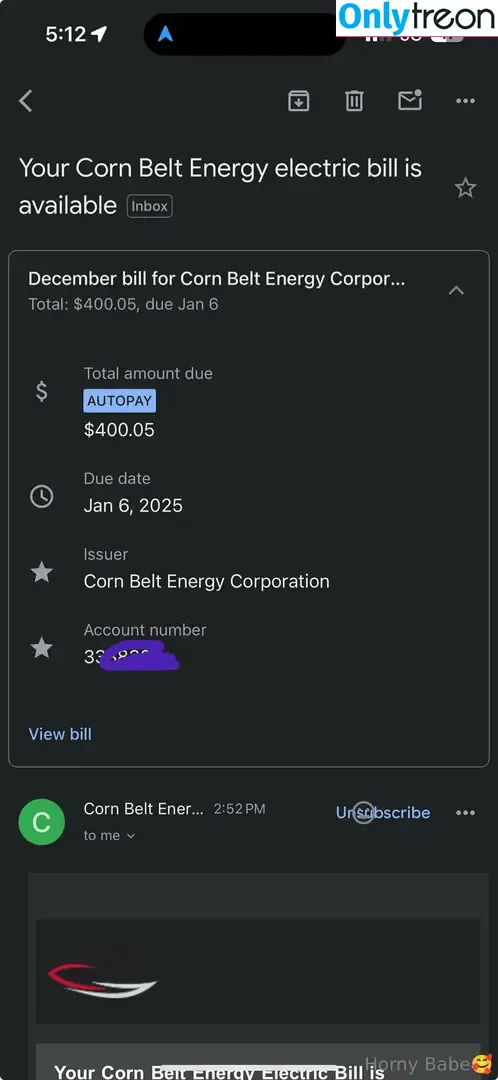Tap the Inbox label tag
This screenshot has height=1080, width=498.
[x=149, y=206]
